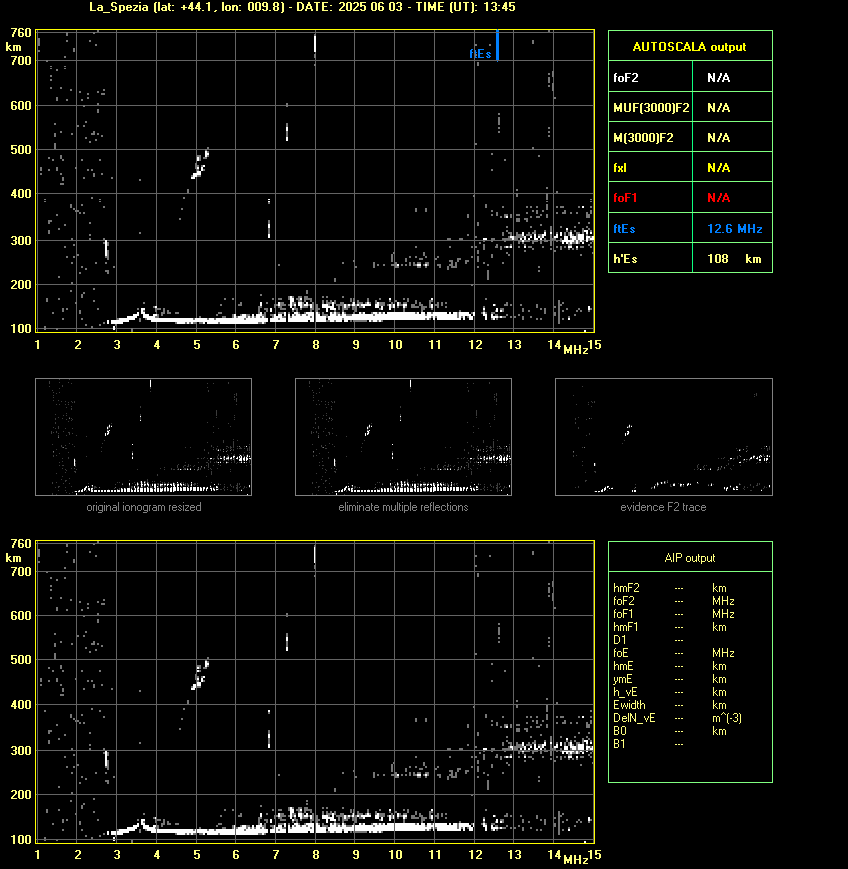Click the 760 height tick on the lower ionogram
This screenshot has height=869, width=848.
click(21, 544)
